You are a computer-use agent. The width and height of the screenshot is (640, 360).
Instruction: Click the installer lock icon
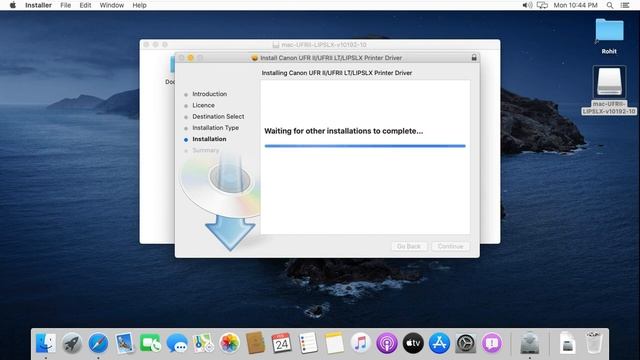coord(474,58)
